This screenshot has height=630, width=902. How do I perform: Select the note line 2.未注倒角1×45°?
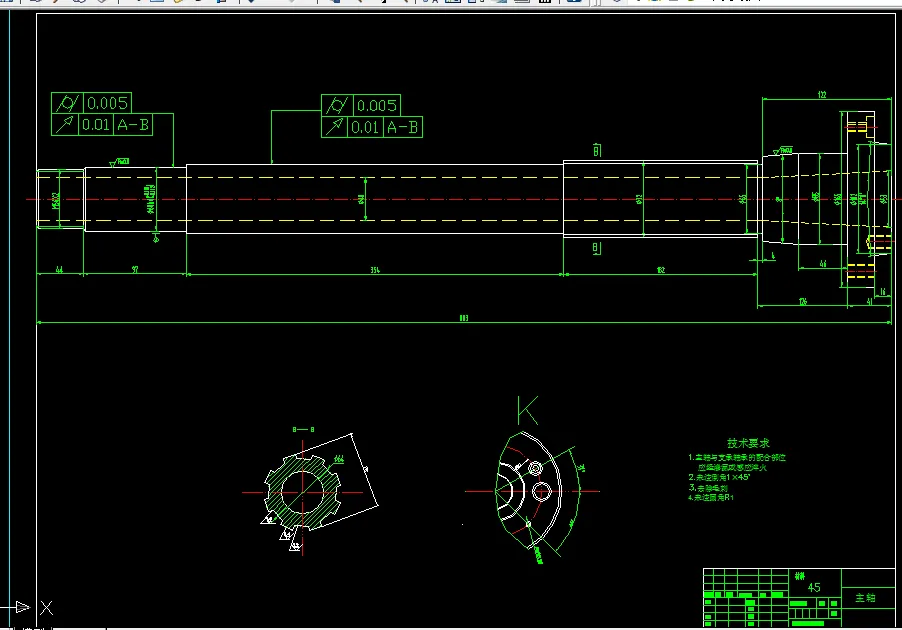720,477
